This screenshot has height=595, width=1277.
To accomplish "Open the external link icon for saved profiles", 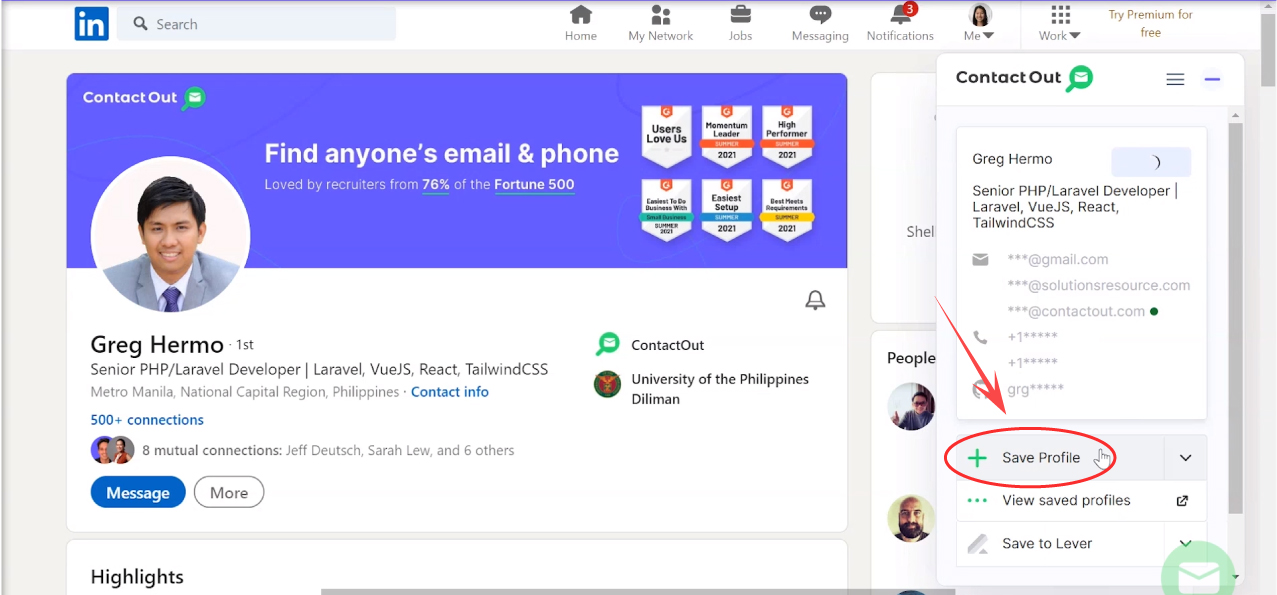I will pos(1182,501).
